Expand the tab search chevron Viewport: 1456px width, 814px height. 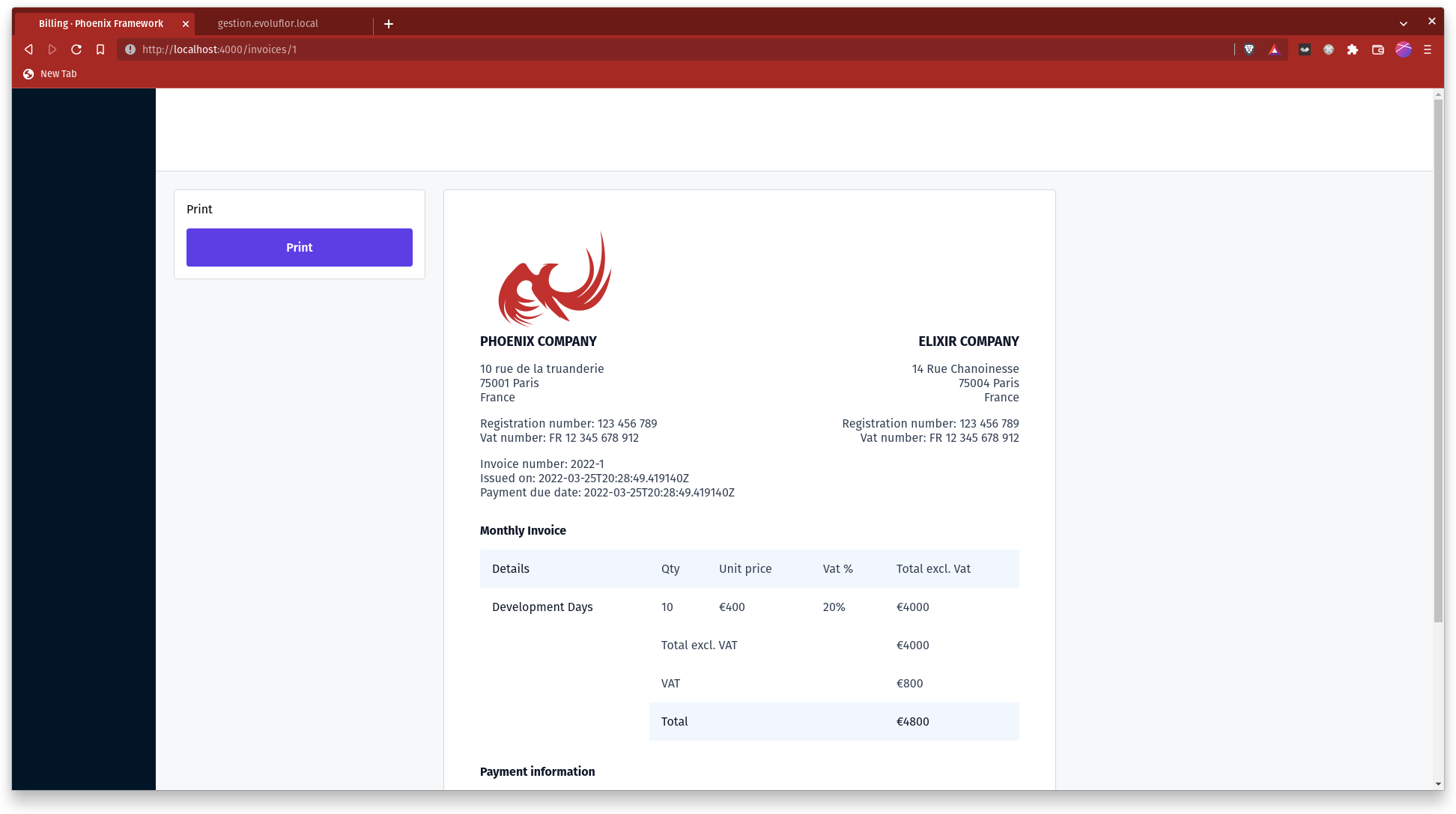(1404, 23)
